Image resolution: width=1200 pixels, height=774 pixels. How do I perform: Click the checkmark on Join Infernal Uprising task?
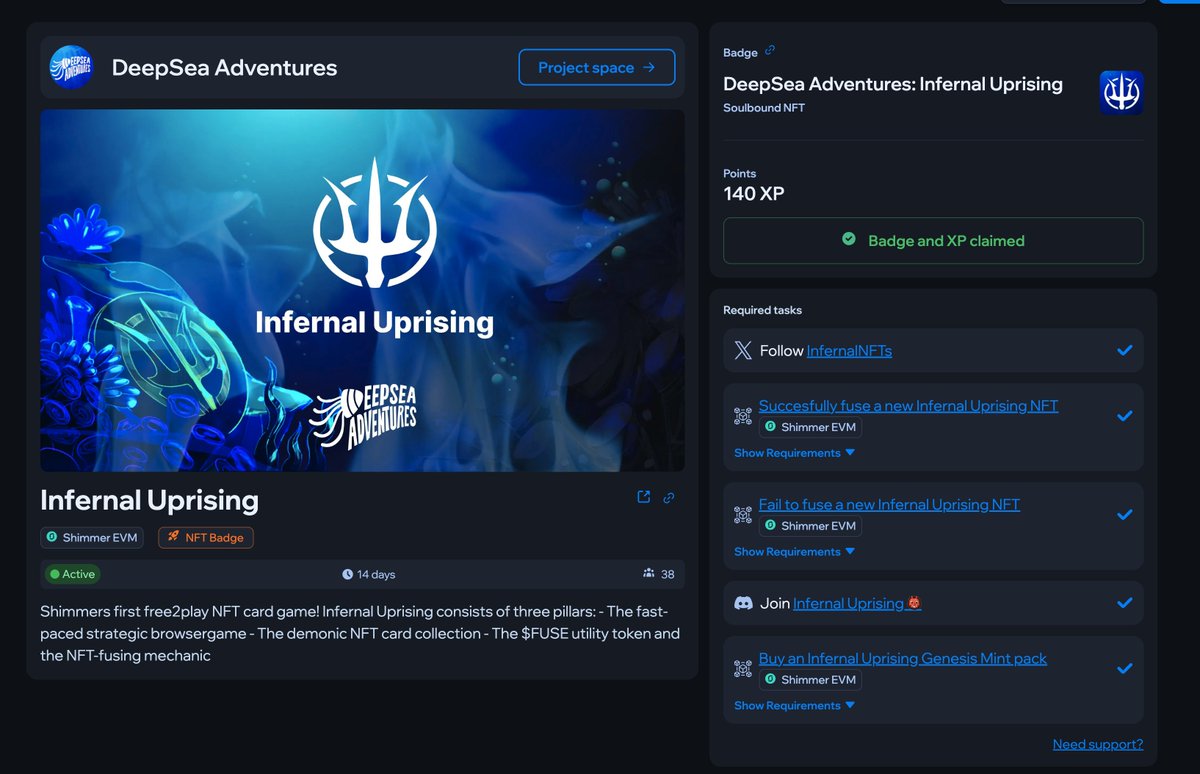1124,603
